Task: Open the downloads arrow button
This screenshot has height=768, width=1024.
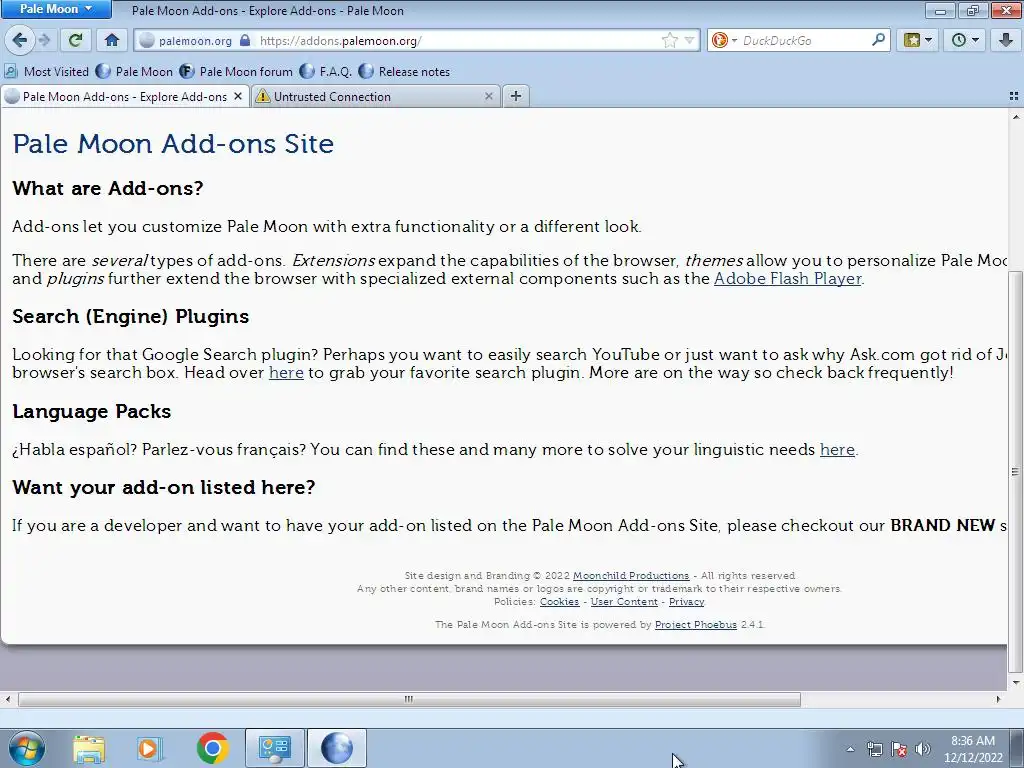Action: tap(1006, 40)
